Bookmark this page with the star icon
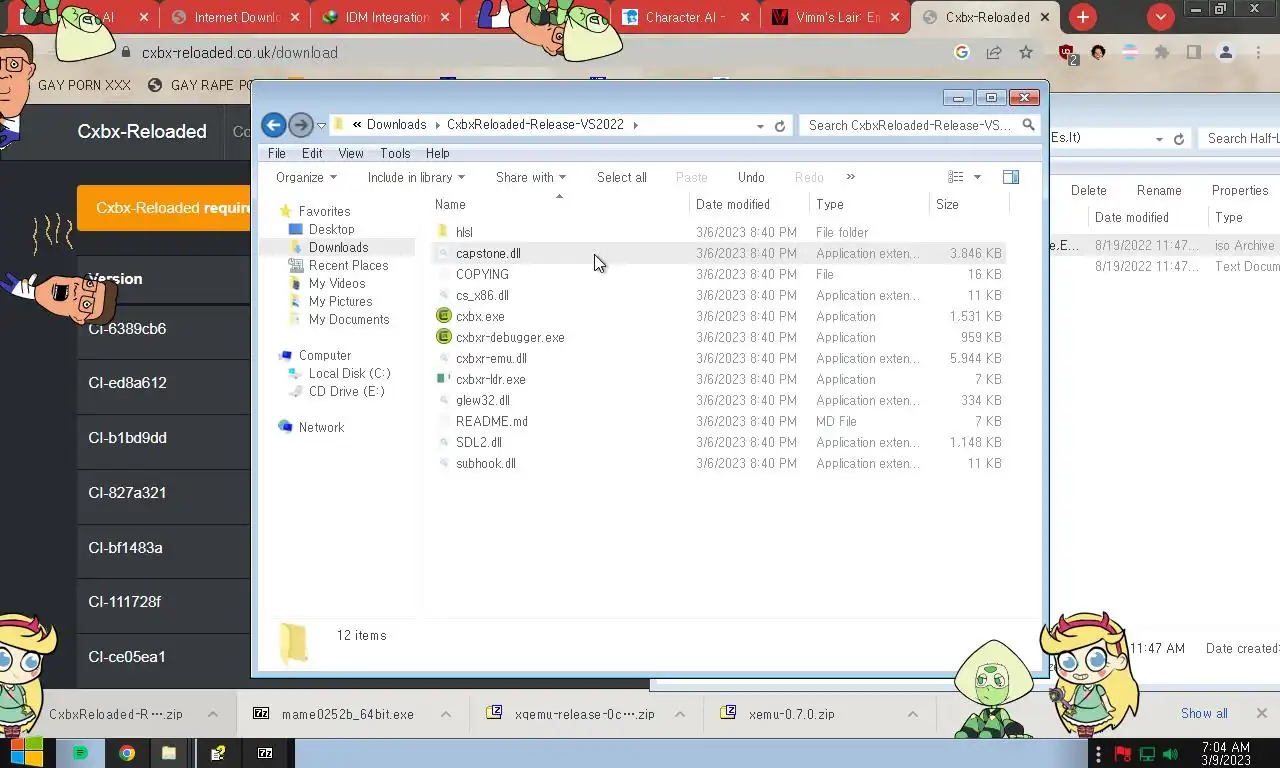Screen dimensions: 1280x768 [x=1026, y=53]
